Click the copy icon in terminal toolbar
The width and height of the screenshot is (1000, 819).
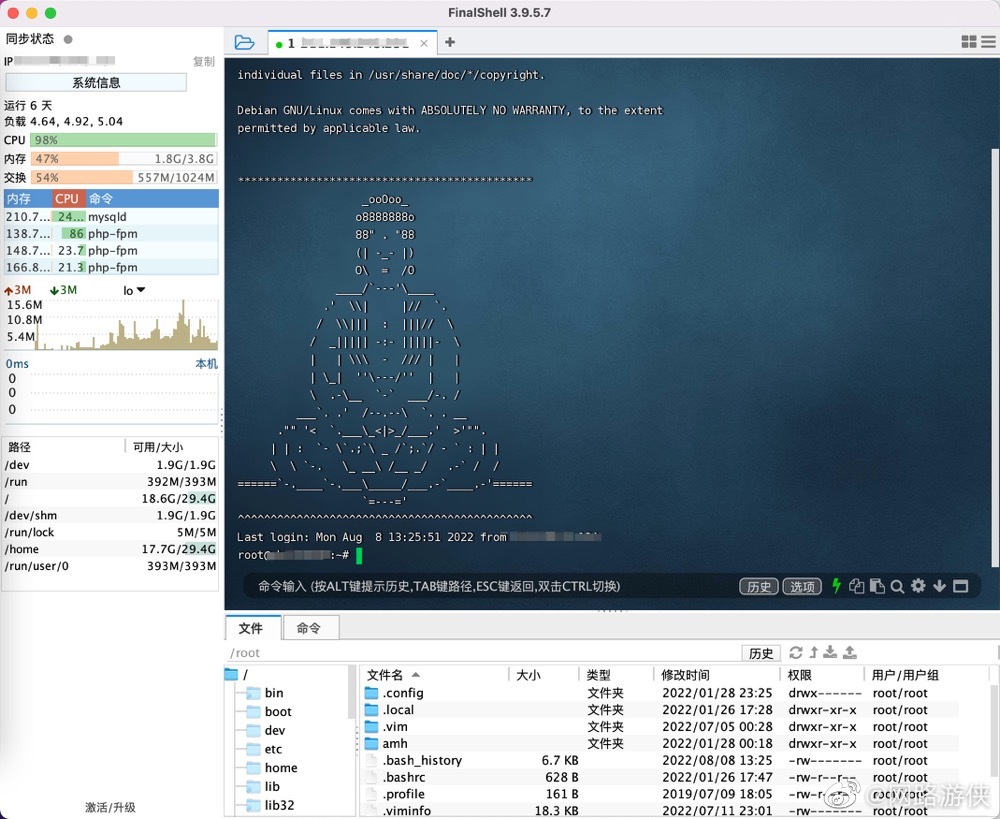(x=857, y=586)
